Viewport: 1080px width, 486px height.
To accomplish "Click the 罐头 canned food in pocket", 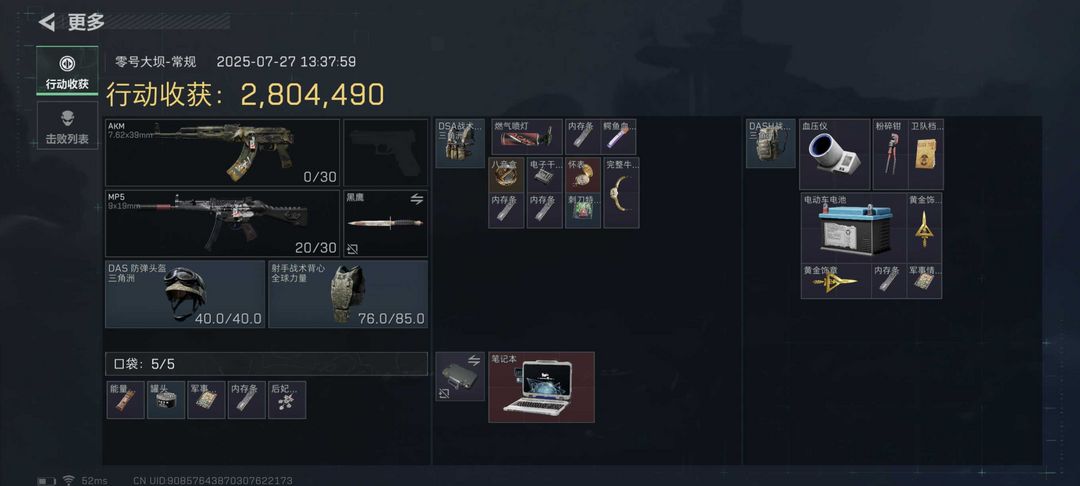I will (166, 400).
